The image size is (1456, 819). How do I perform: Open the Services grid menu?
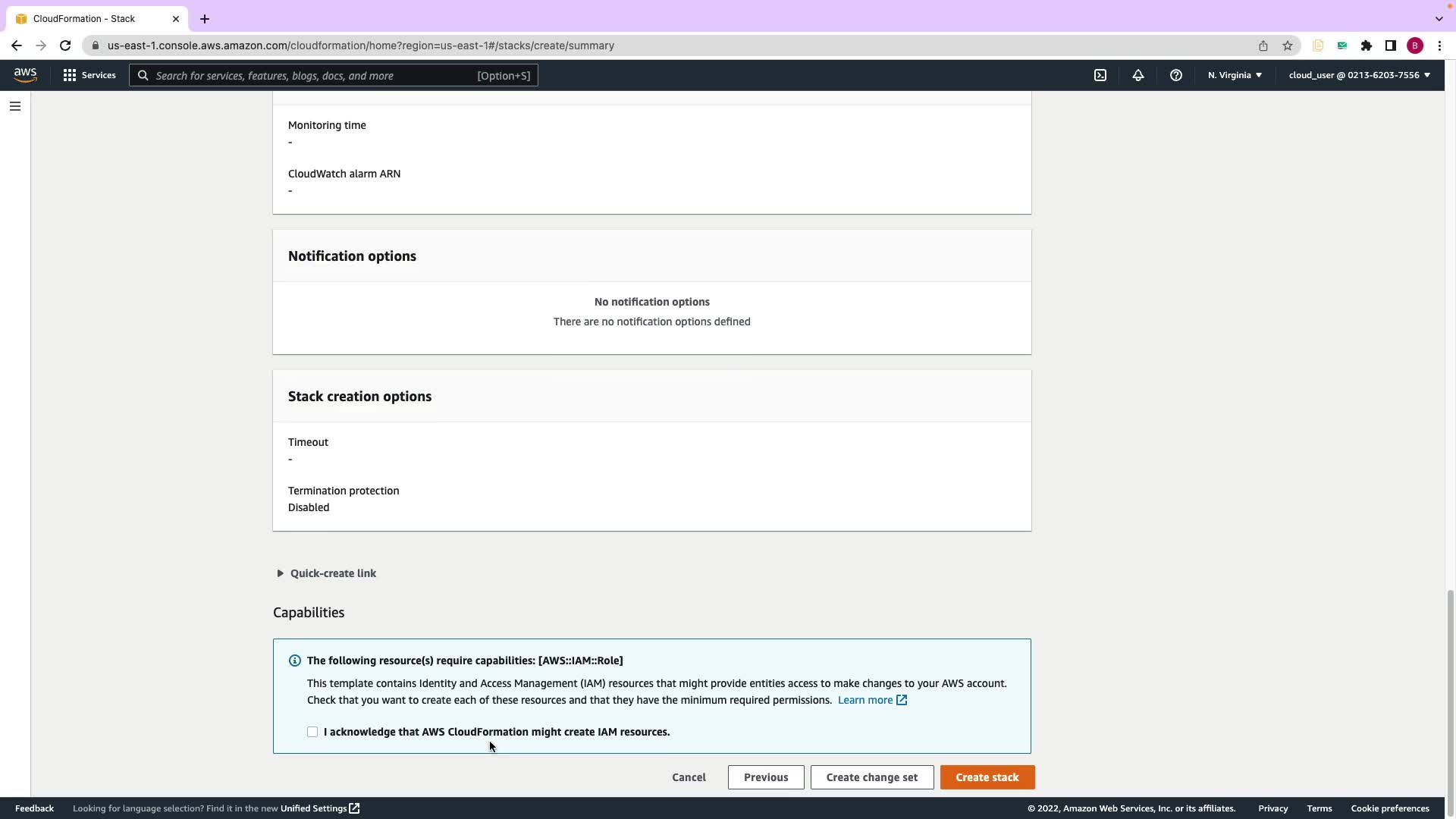point(89,75)
